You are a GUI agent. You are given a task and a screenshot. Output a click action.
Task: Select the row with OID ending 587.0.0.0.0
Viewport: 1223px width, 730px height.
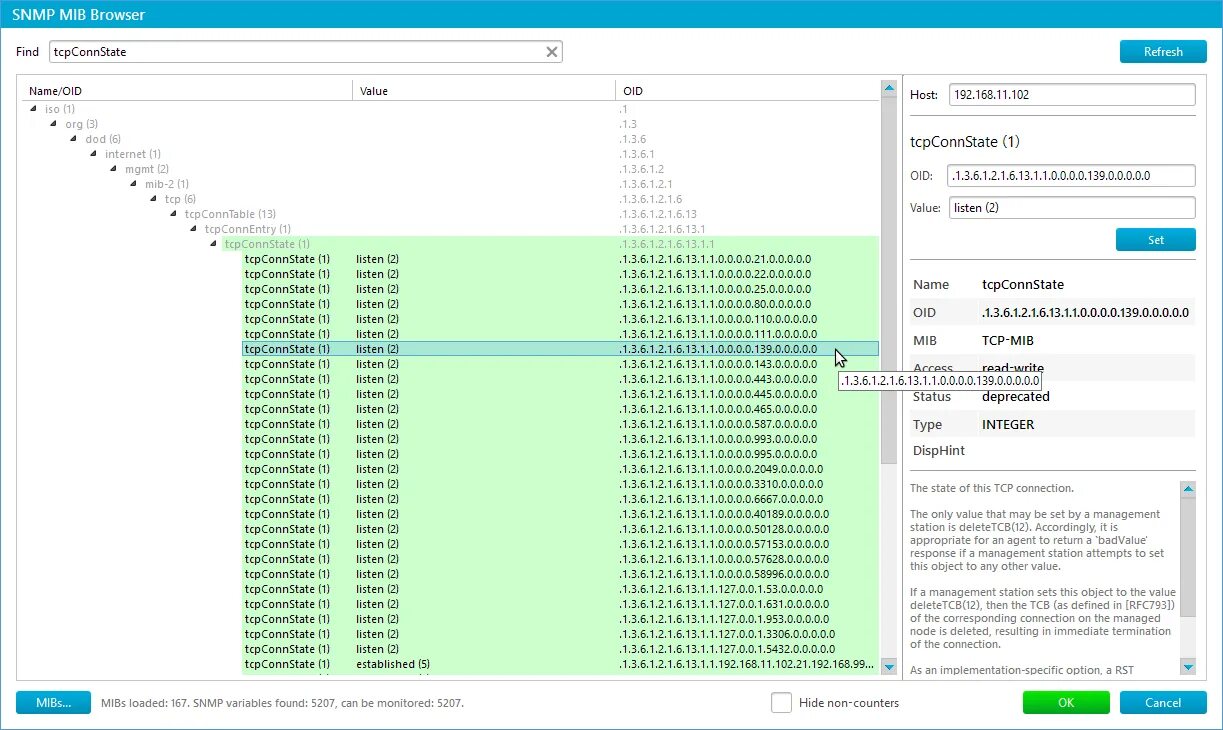pyautogui.click(x=560, y=424)
